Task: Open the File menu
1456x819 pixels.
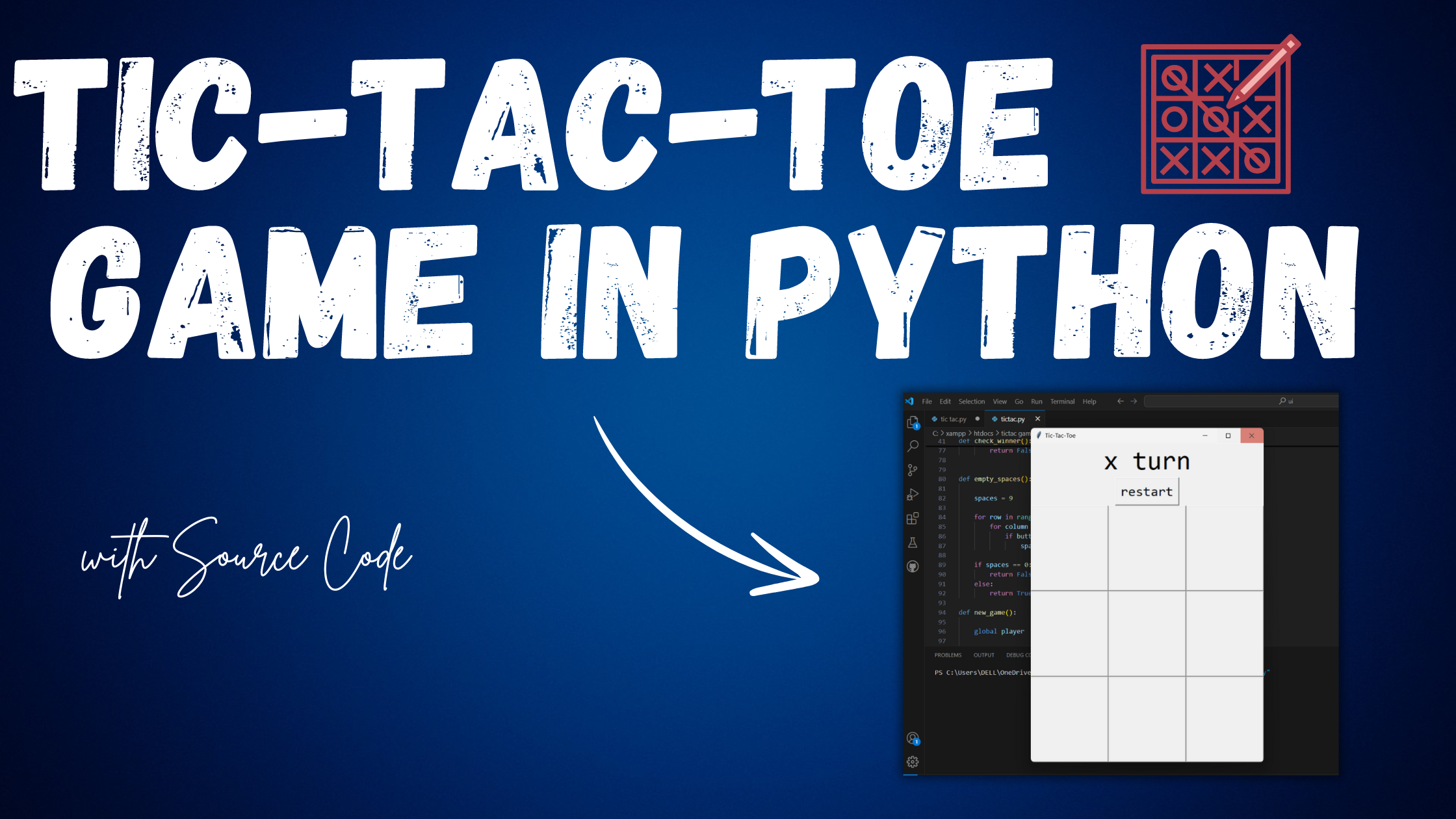Action: tap(927, 401)
